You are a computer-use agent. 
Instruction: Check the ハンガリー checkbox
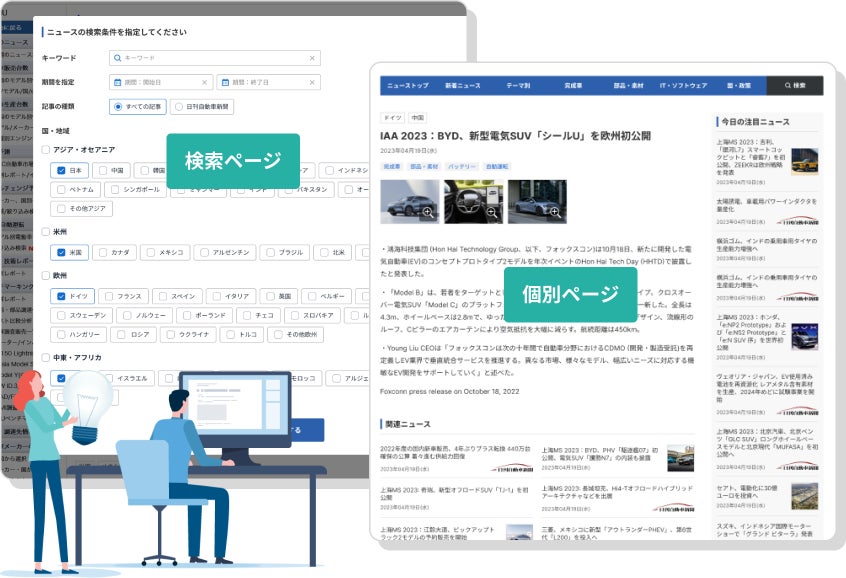[x=61, y=335]
